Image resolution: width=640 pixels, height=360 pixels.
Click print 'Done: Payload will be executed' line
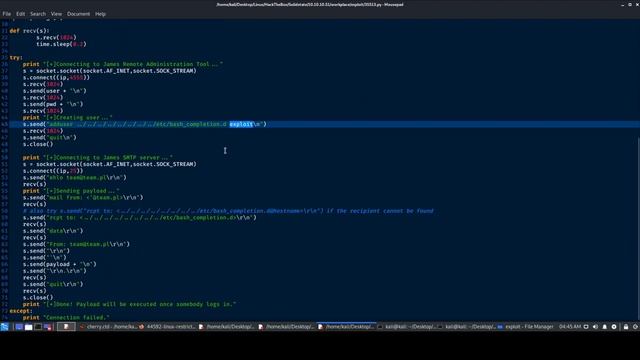tap(129, 304)
